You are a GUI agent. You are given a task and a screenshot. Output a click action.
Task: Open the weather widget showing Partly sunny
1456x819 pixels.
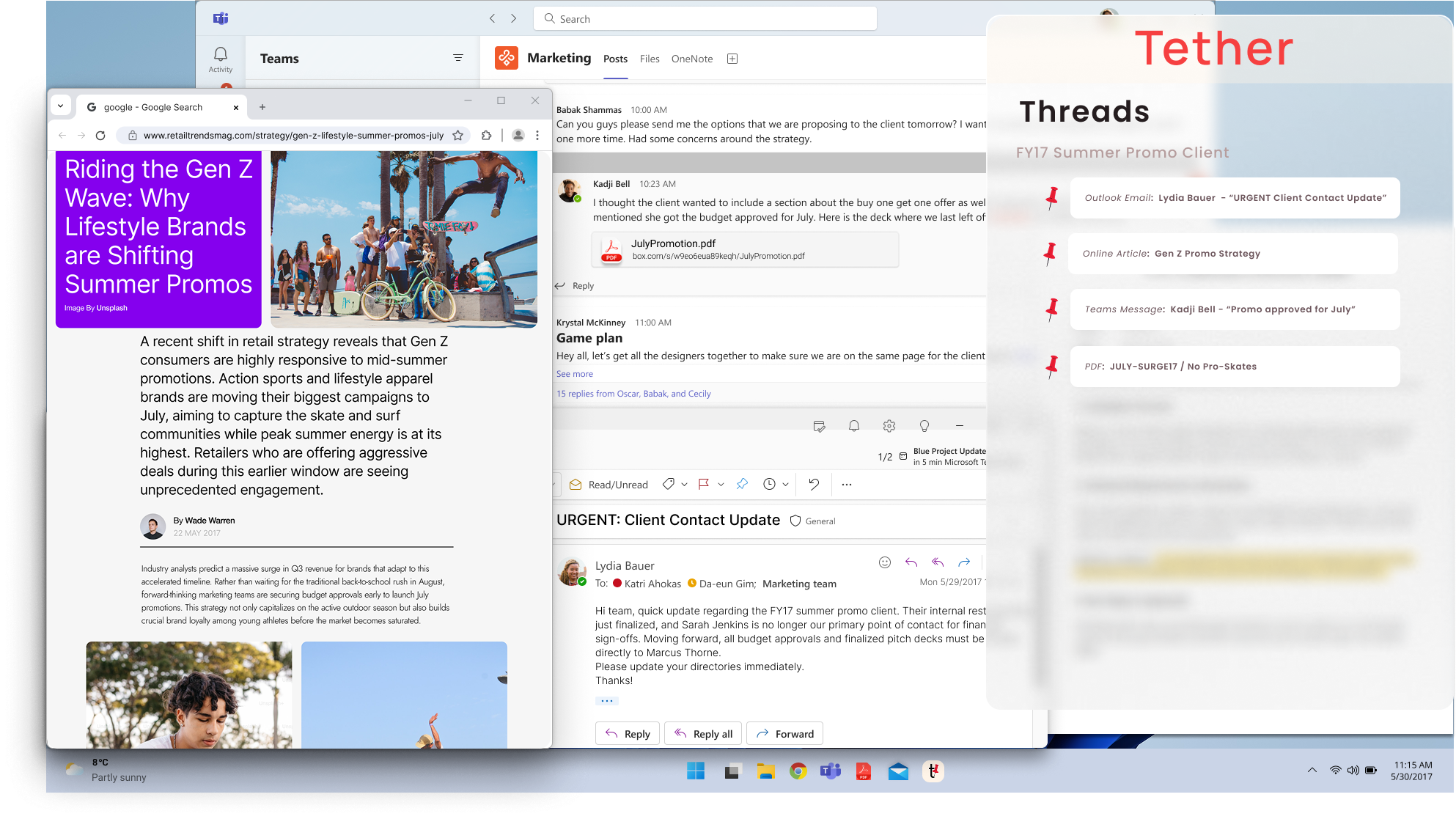click(105, 771)
